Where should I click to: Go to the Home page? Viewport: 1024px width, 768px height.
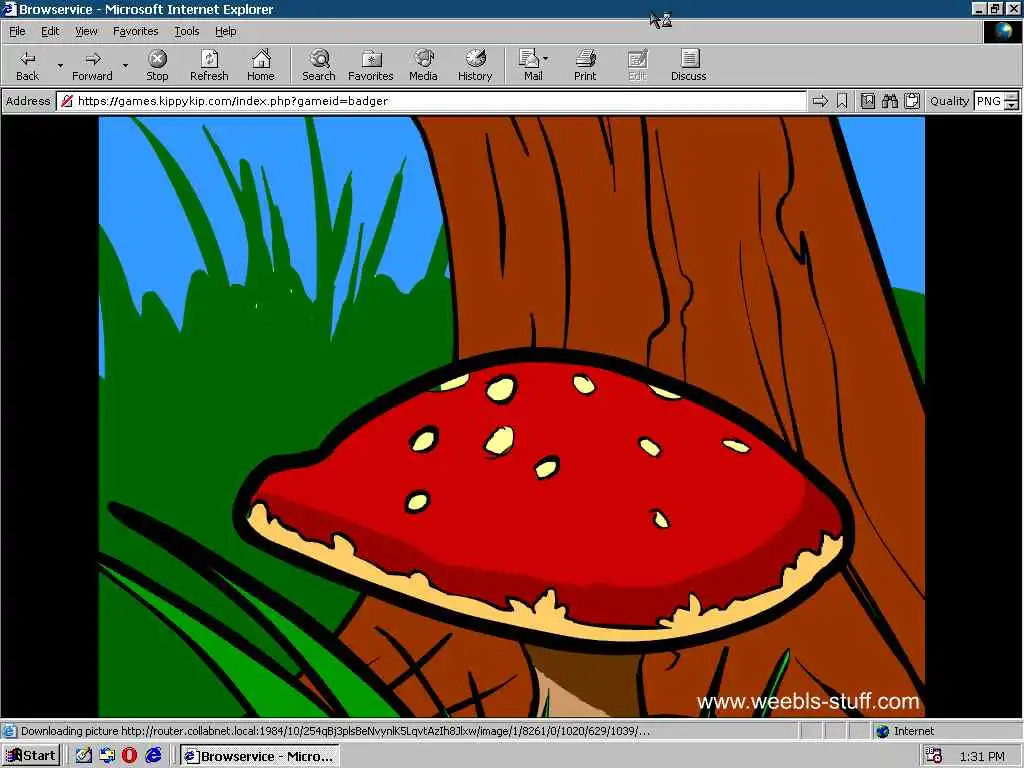coord(261,65)
